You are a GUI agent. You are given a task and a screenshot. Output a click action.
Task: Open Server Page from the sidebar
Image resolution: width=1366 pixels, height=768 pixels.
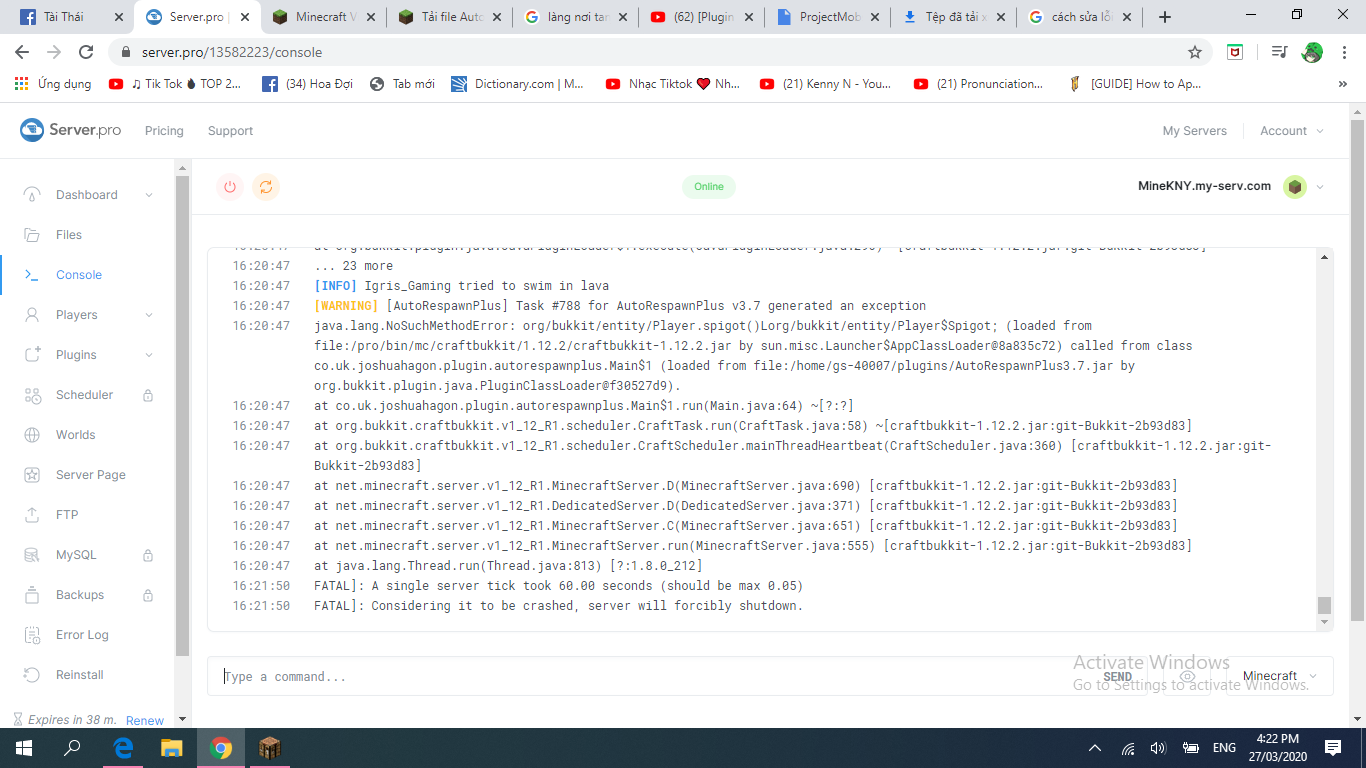[91, 475]
